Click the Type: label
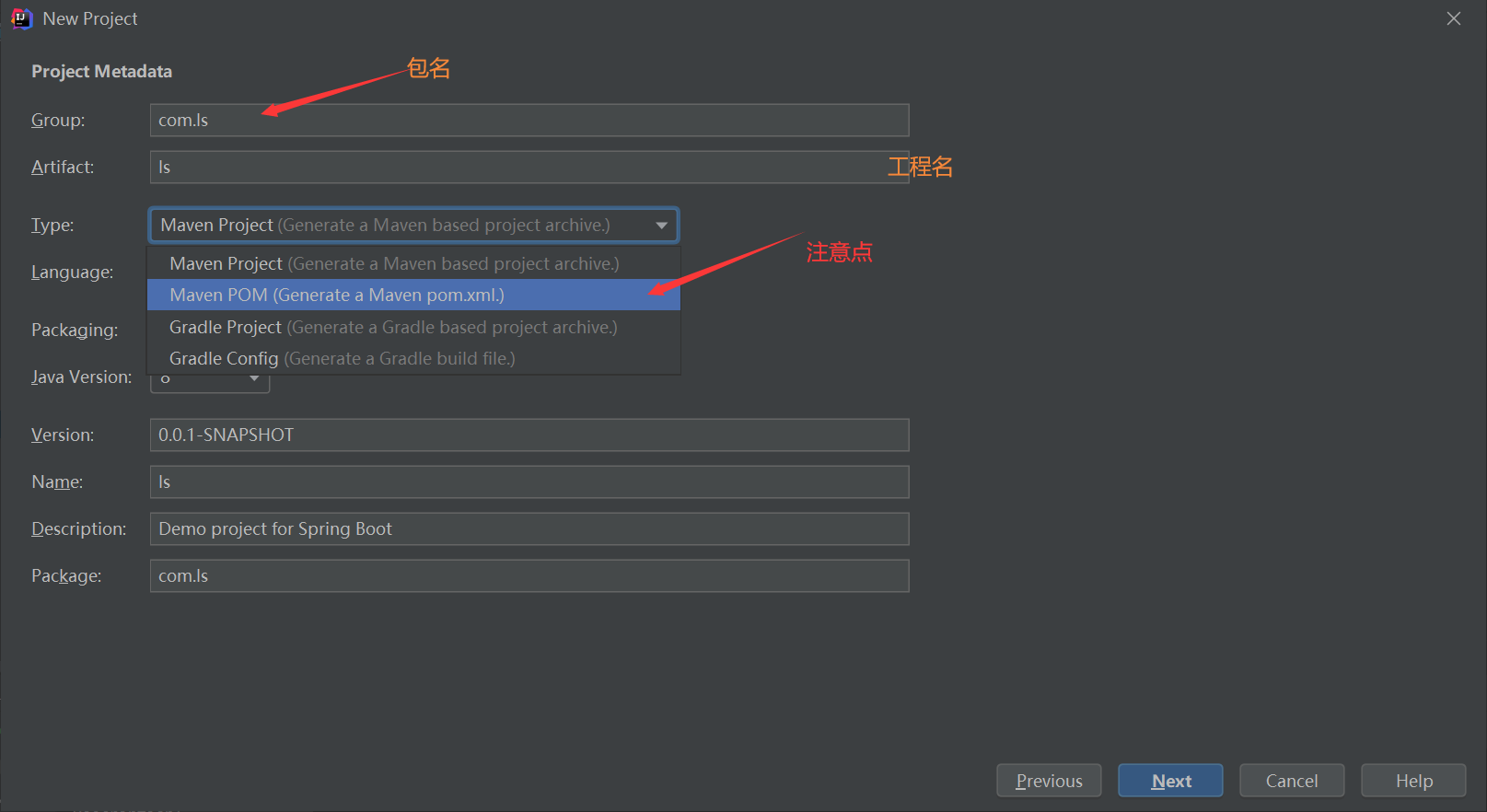Viewport: 1487px width, 812px height. pos(52,226)
